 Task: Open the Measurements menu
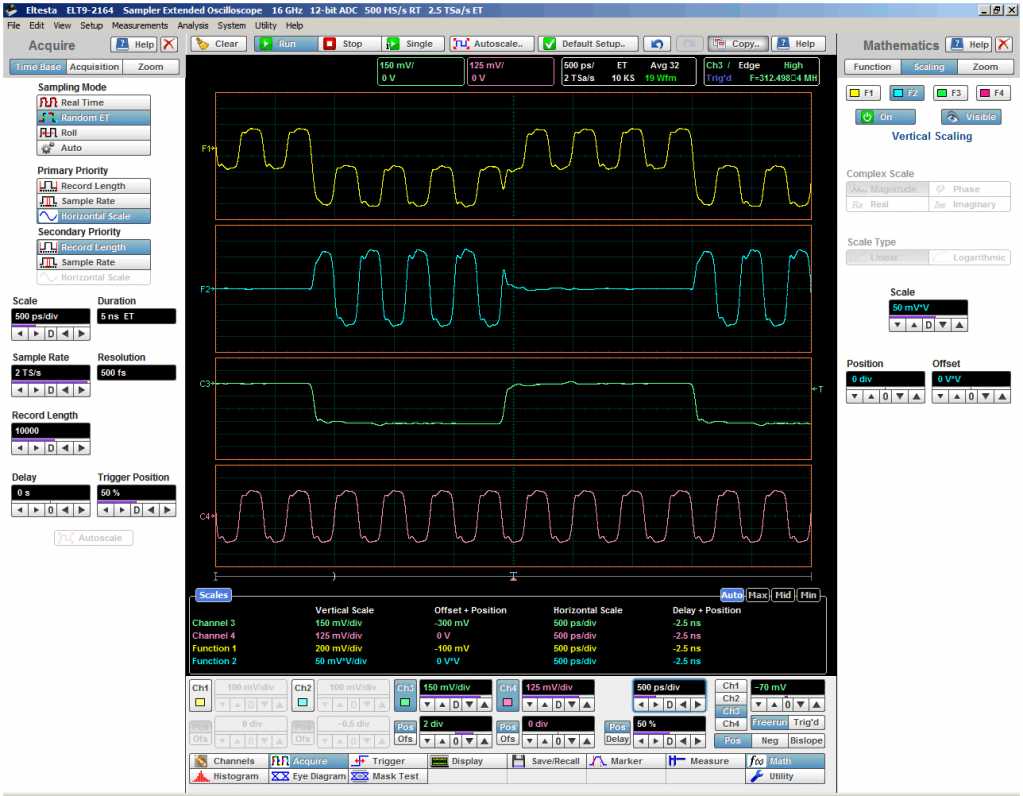pos(140,25)
